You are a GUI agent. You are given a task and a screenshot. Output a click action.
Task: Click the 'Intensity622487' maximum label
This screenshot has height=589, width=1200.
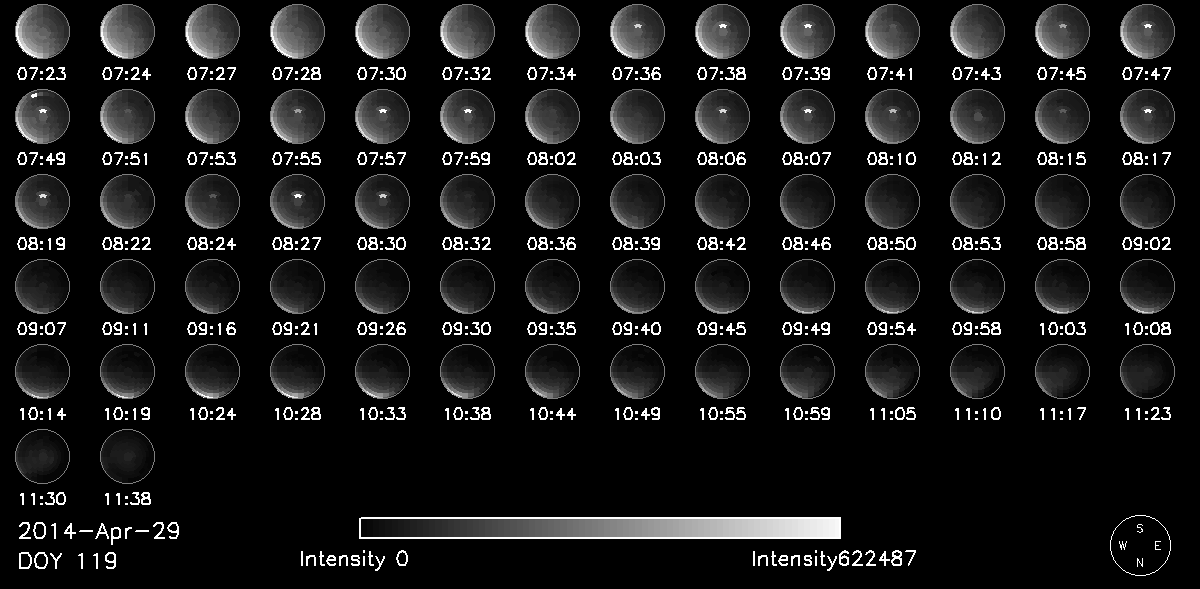833,560
